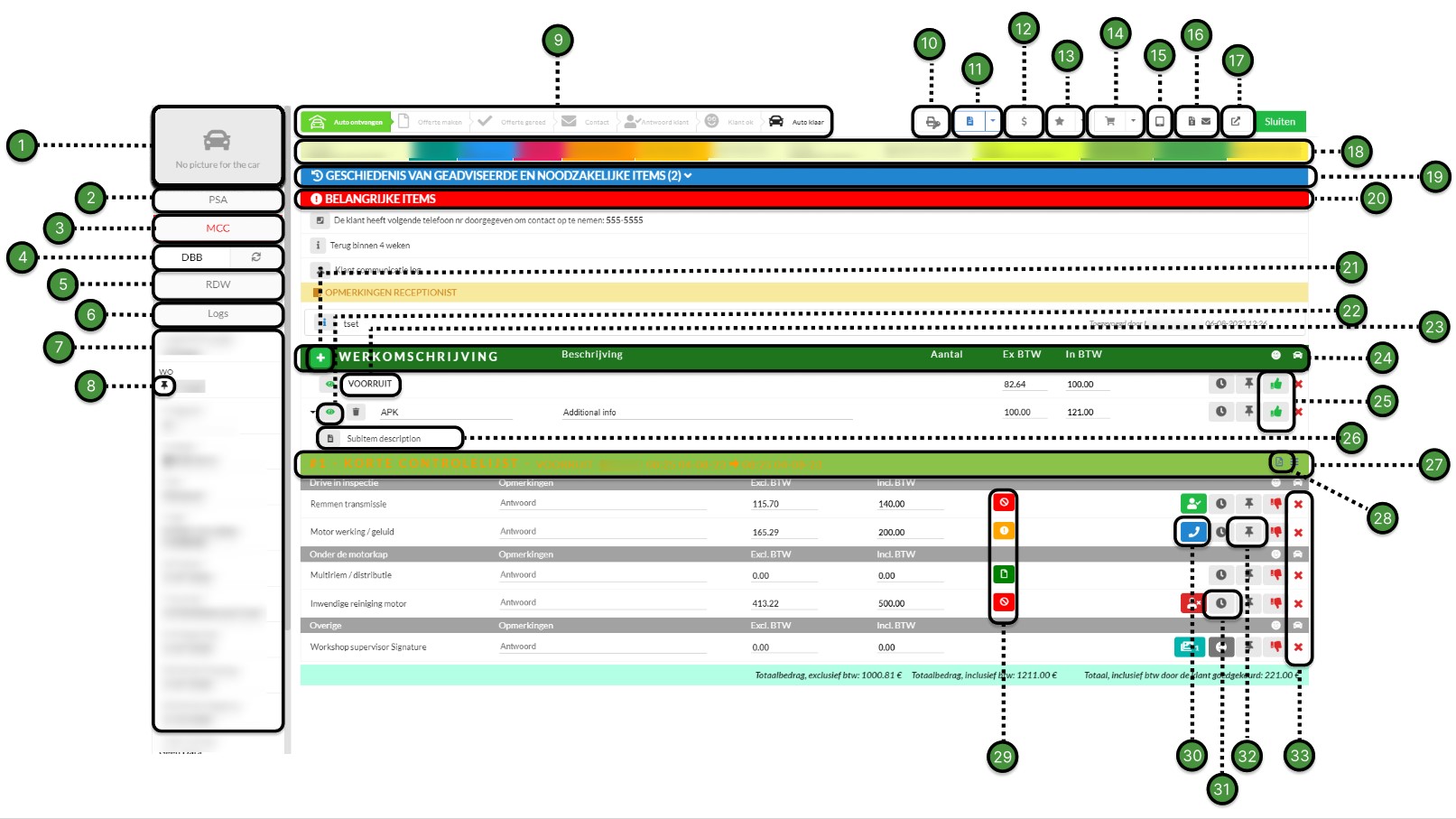Click the pin icon on Motor werking row
1456x819 pixels.
1248,532
